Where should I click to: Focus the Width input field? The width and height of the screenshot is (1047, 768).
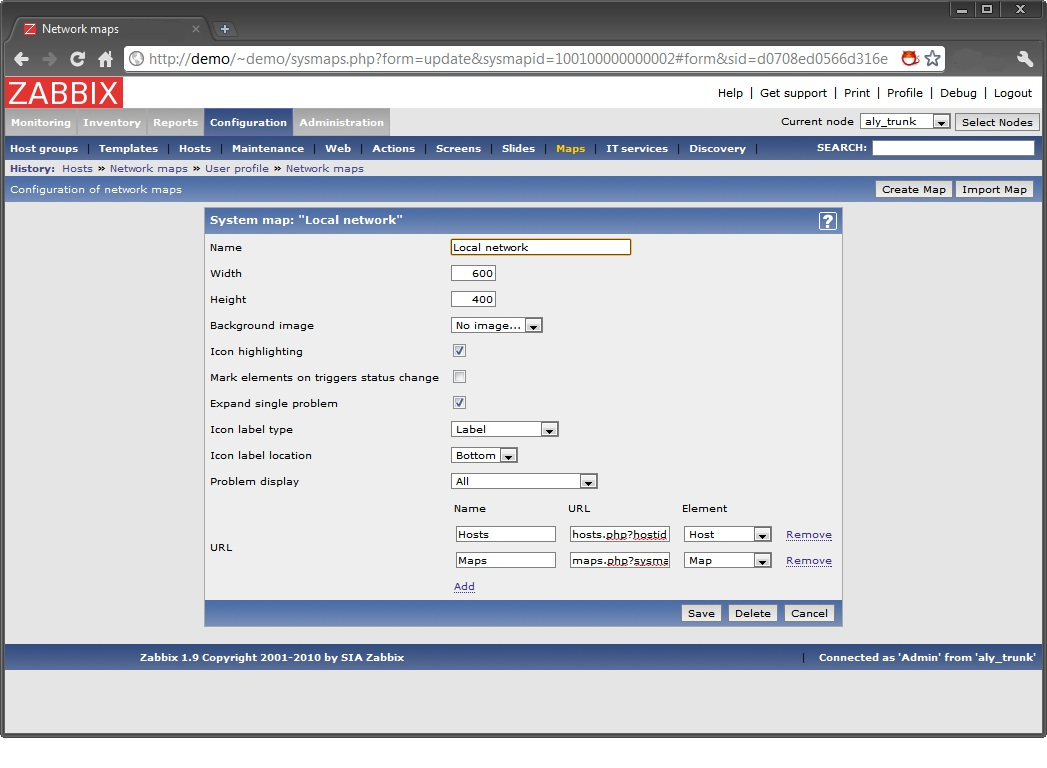coord(473,273)
